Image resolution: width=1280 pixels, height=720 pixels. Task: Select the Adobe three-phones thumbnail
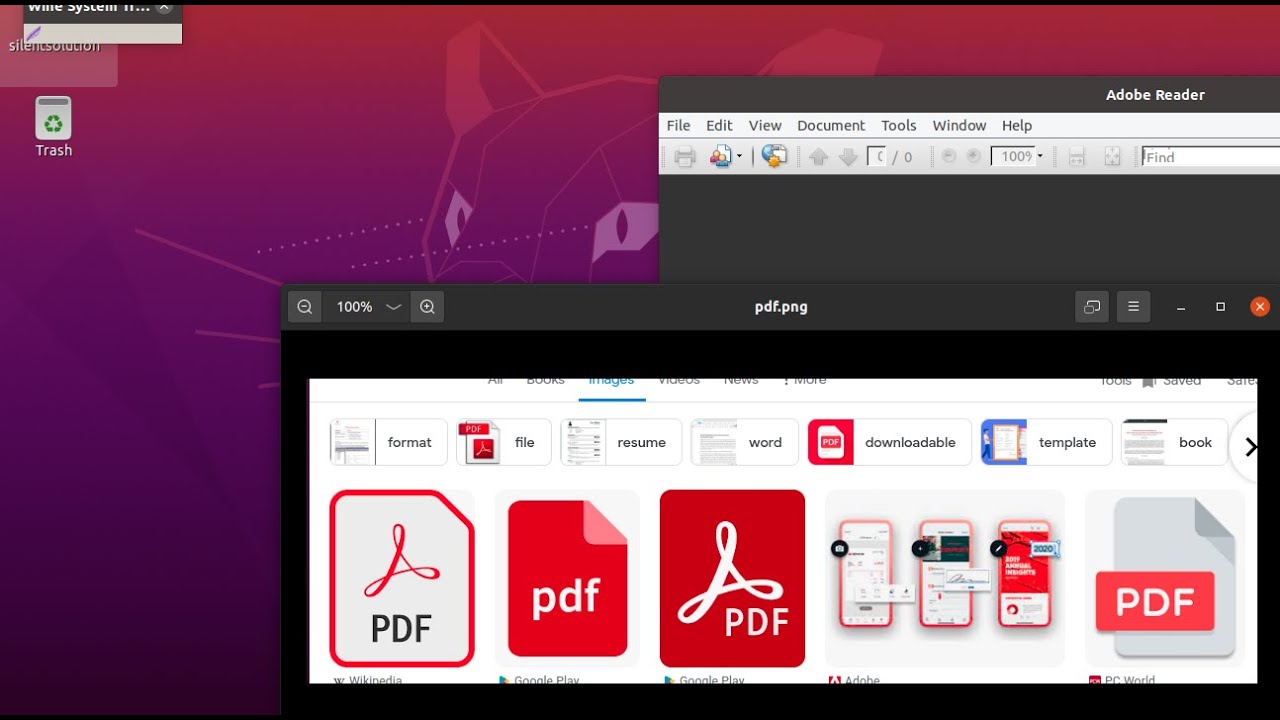point(945,578)
